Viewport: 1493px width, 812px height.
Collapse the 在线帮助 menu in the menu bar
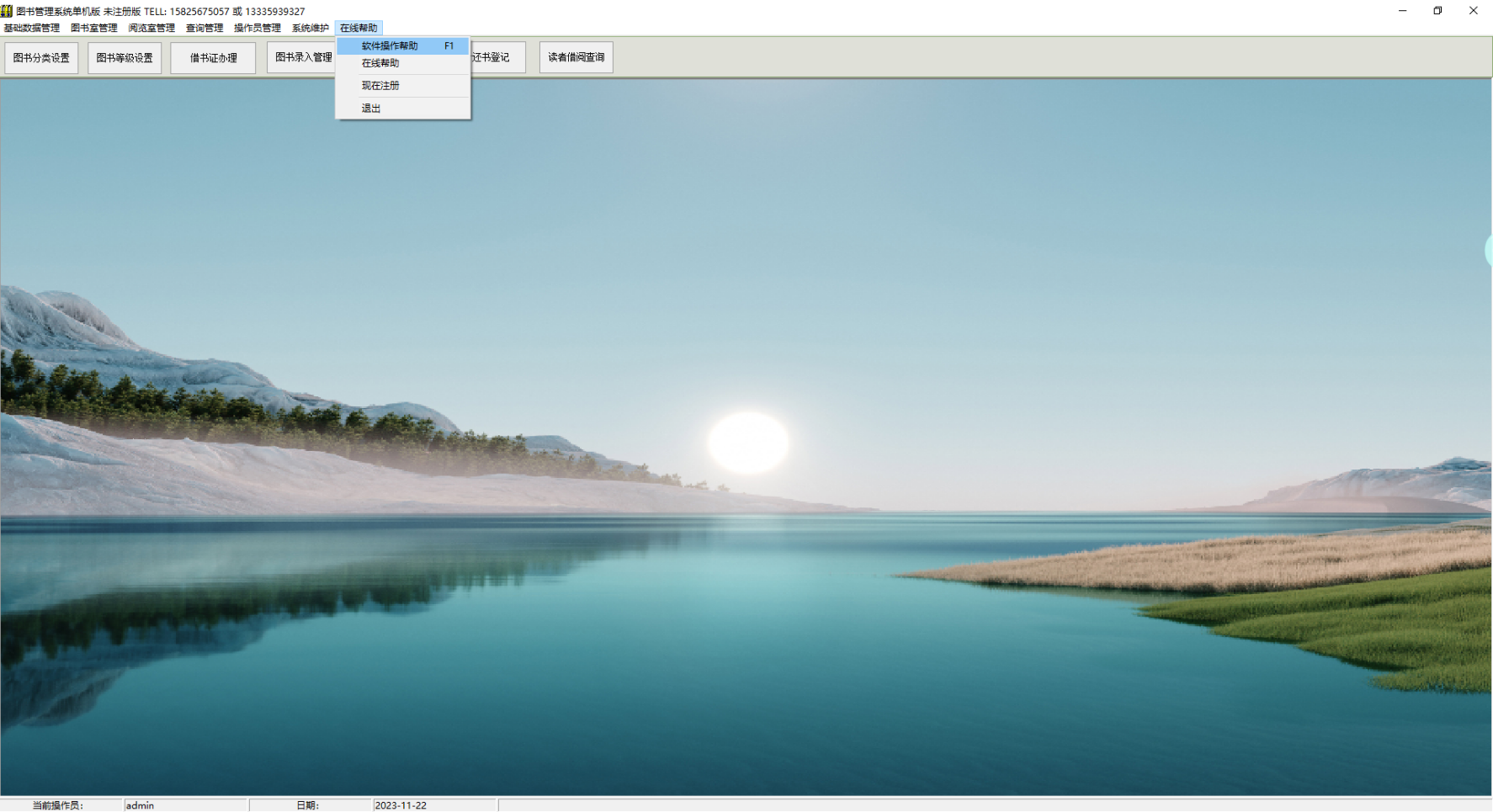359,28
